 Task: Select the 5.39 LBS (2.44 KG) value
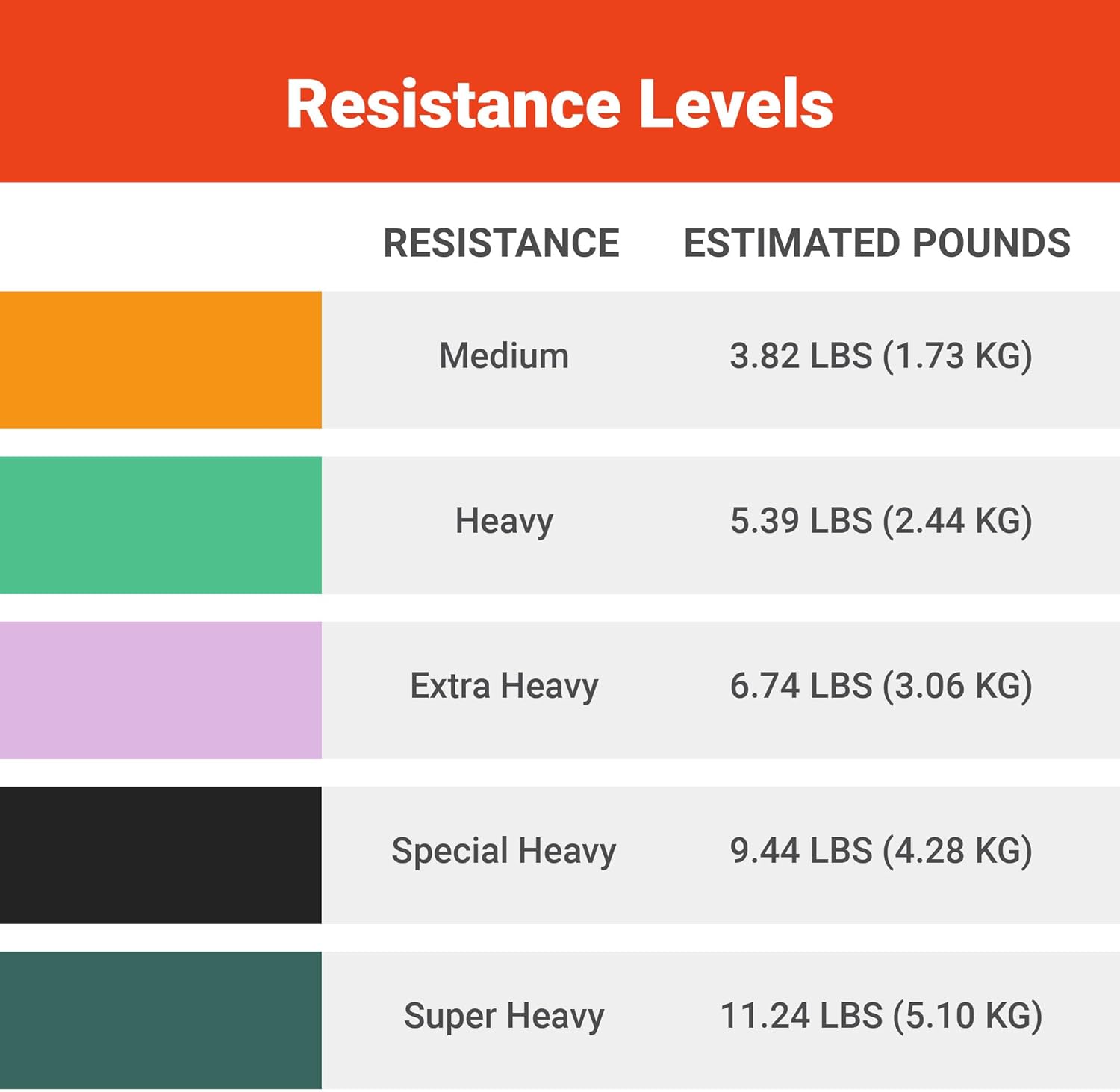[881, 521]
